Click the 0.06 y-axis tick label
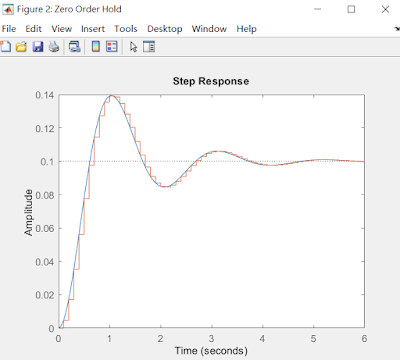400x360 pixels. point(45,228)
